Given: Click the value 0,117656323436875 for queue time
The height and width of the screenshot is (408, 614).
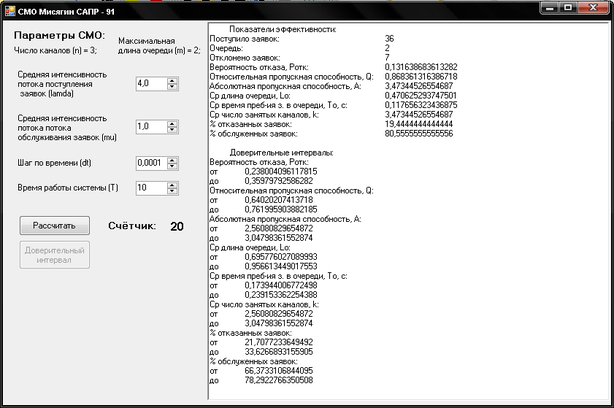Looking at the screenshot, I should (421, 105).
